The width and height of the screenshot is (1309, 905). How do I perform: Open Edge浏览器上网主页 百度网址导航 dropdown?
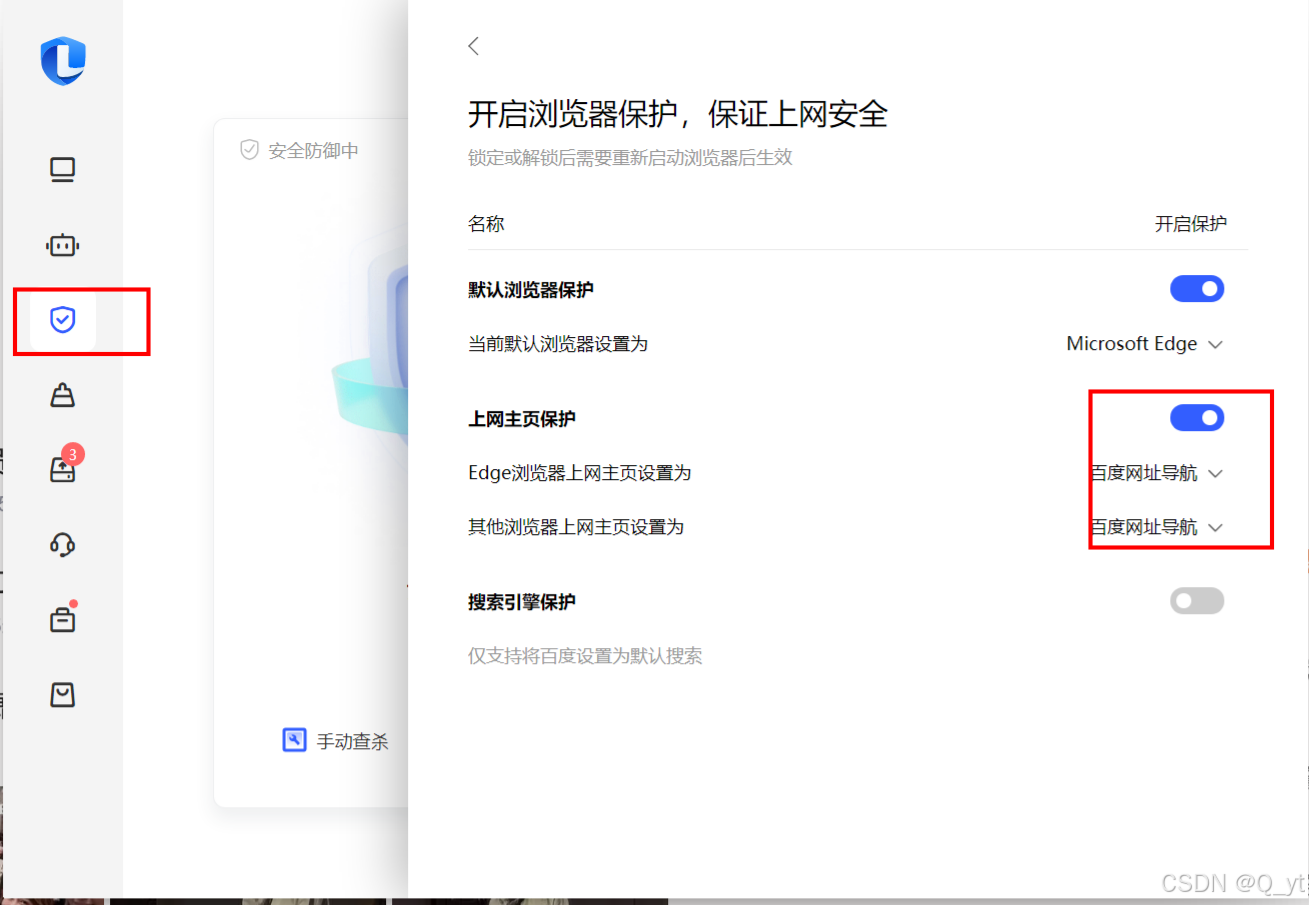pos(1157,473)
